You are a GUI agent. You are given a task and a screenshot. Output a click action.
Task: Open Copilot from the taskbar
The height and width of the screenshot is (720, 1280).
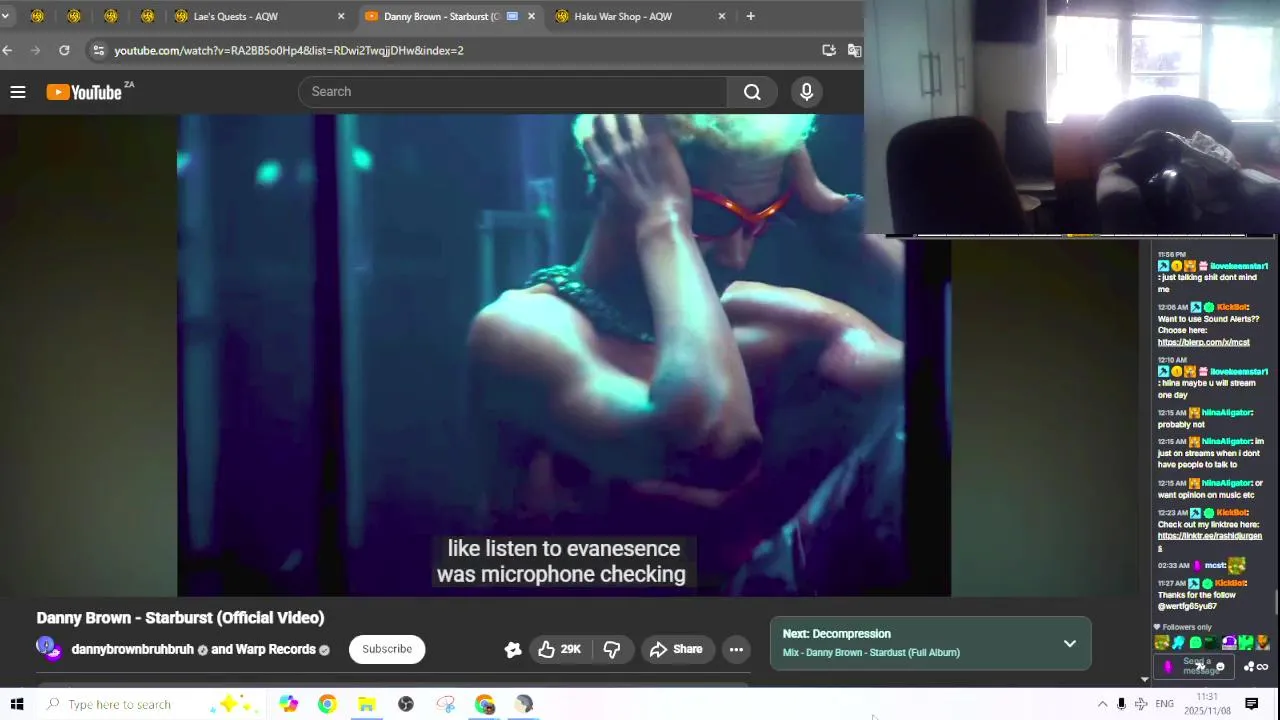click(288, 704)
